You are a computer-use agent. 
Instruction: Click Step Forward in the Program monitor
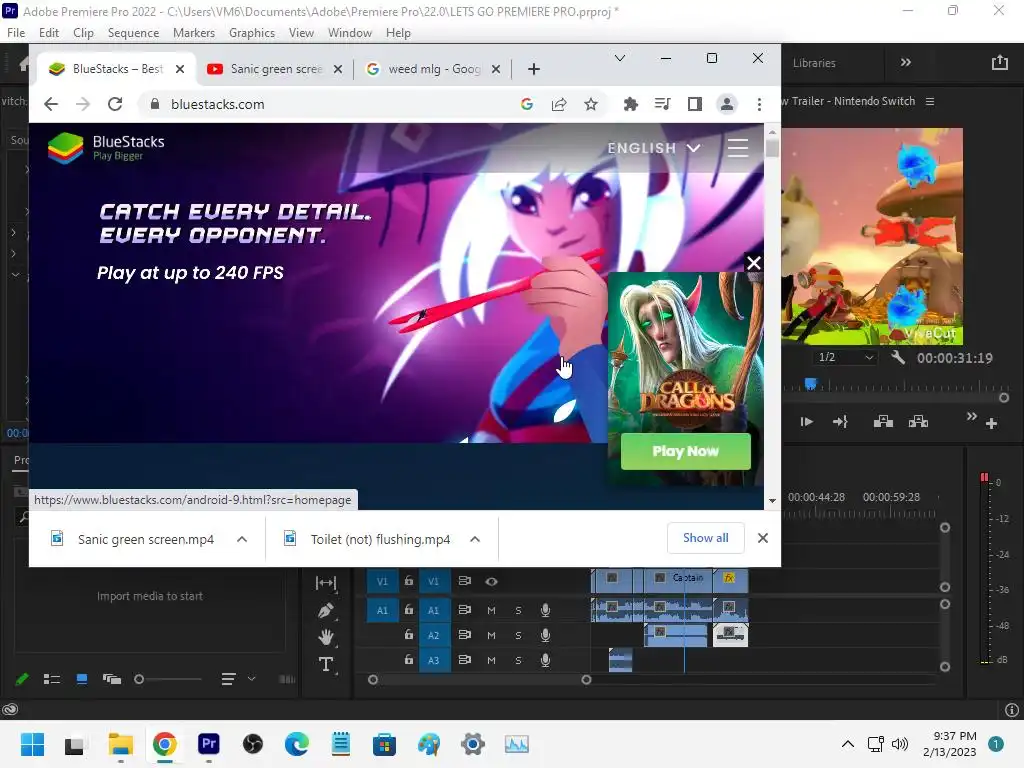coord(807,422)
